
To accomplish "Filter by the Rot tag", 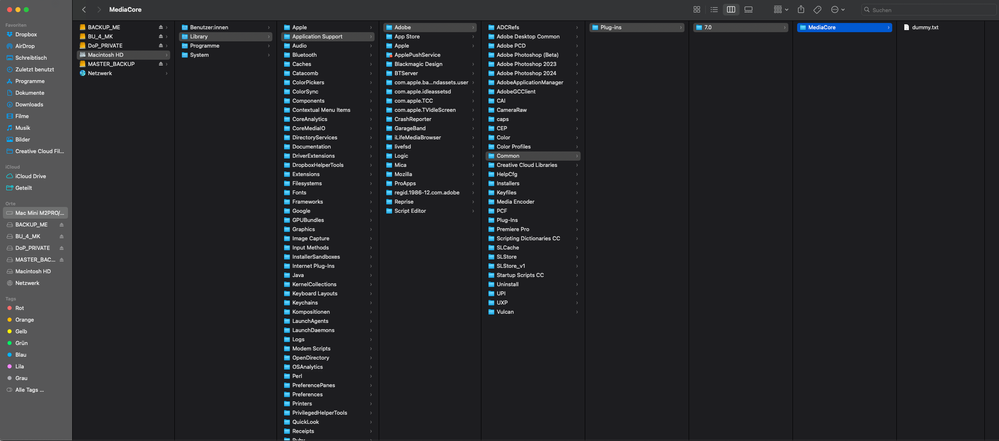I will point(20,308).
